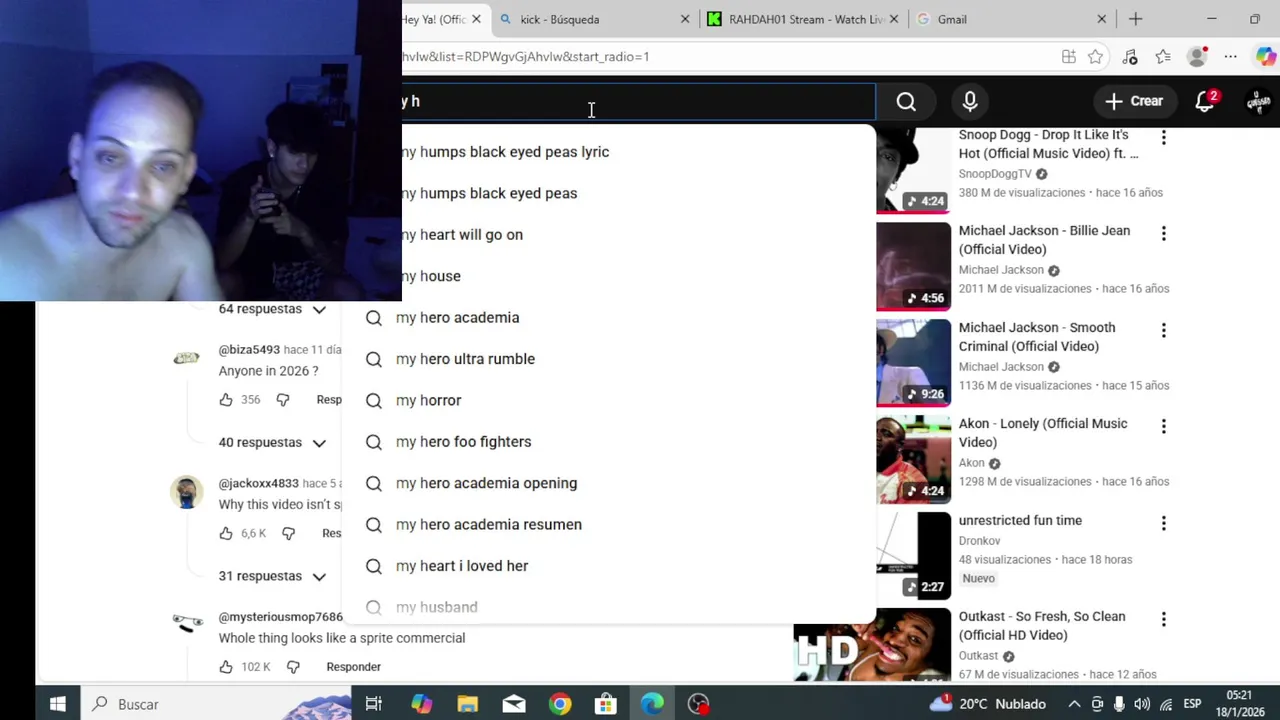Screen dimensions: 1280x720
Task: Open options for Billie Jean video
Action: [x=1163, y=233]
